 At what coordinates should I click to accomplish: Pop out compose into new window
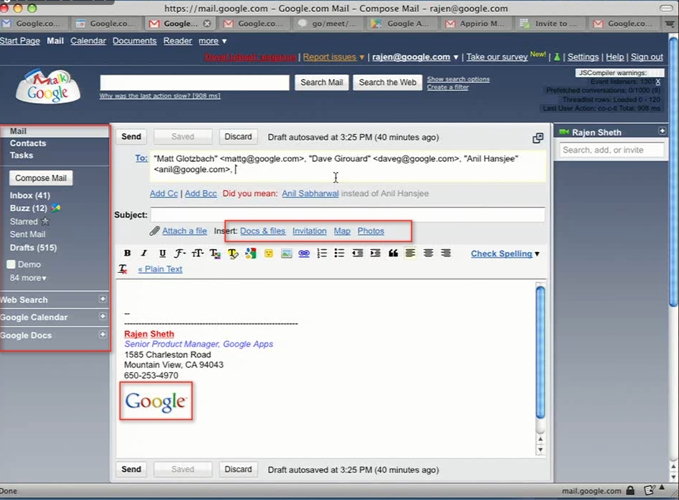(537, 138)
